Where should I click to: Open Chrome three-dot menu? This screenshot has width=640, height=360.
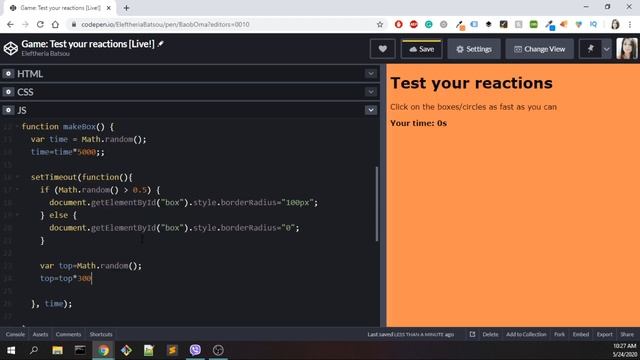tap(630, 24)
